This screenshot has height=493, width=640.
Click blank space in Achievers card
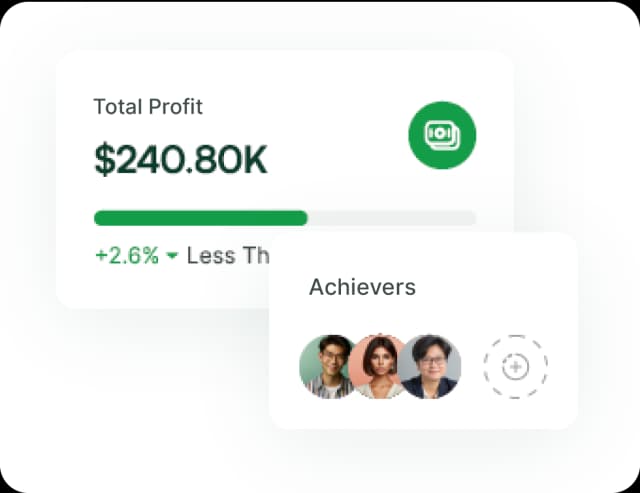click(500, 290)
